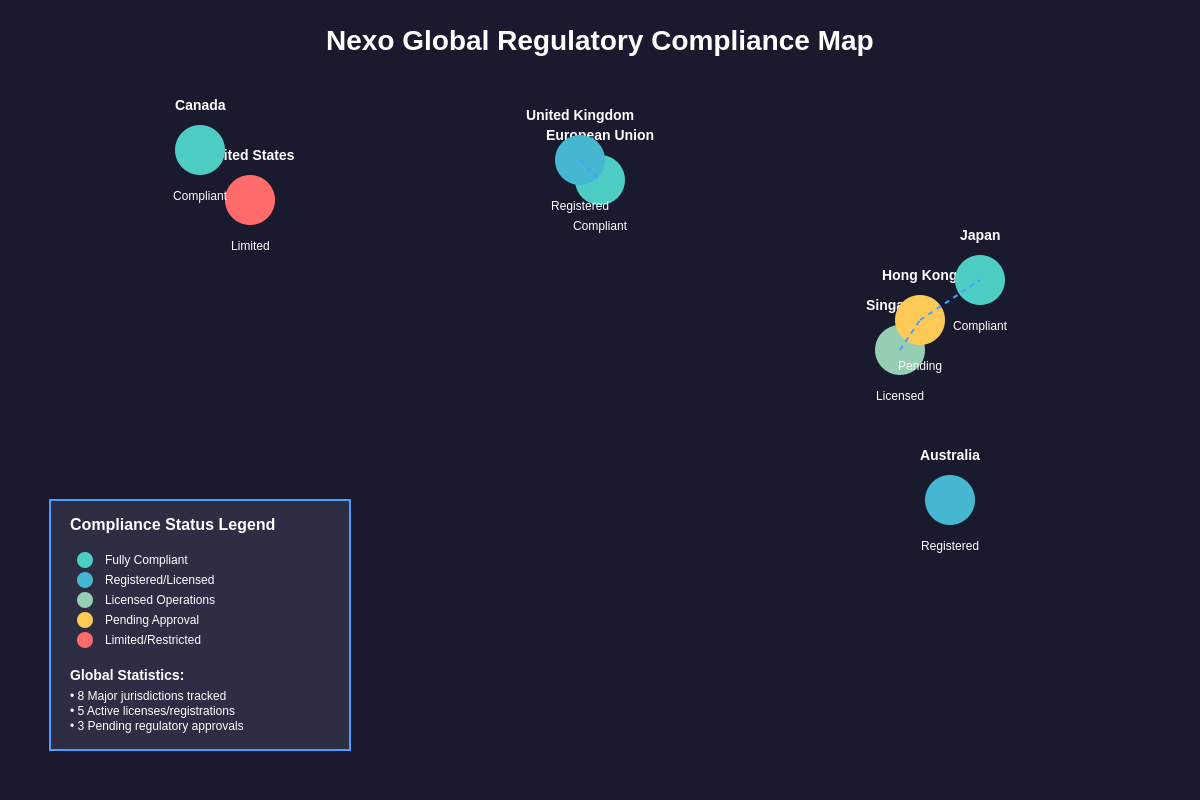Viewport: 1200px width, 800px height.
Task: Select the Australia blue marker circle
Action: coord(950,500)
